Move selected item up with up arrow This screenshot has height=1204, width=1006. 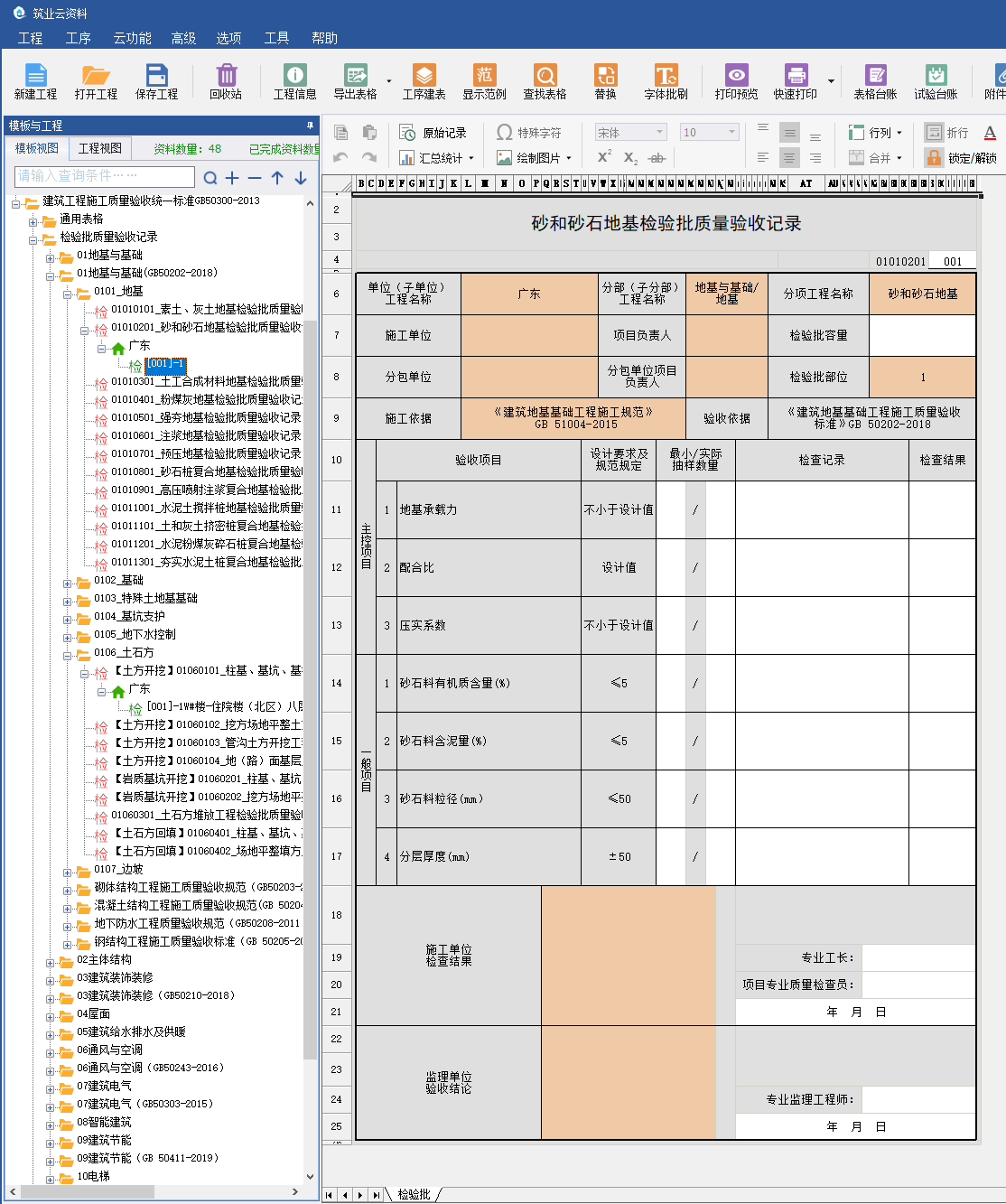coord(277,178)
